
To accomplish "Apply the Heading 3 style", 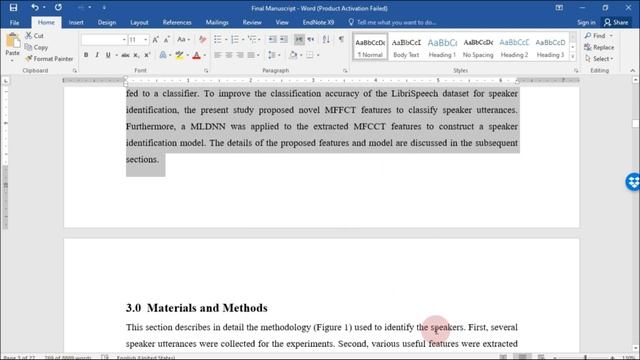I will (x=550, y=47).
